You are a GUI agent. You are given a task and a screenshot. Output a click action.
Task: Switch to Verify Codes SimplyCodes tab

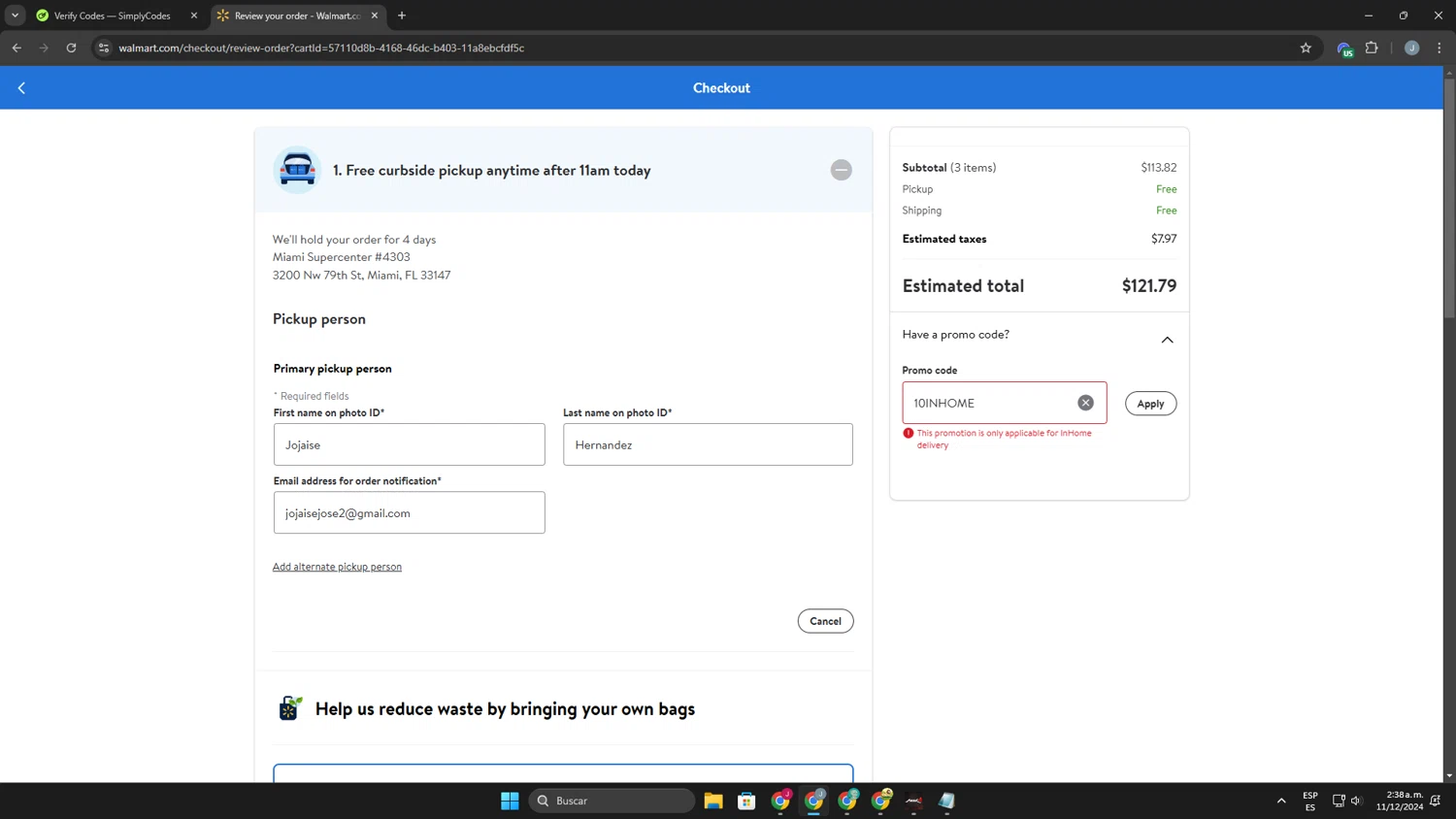coord(112,16)
